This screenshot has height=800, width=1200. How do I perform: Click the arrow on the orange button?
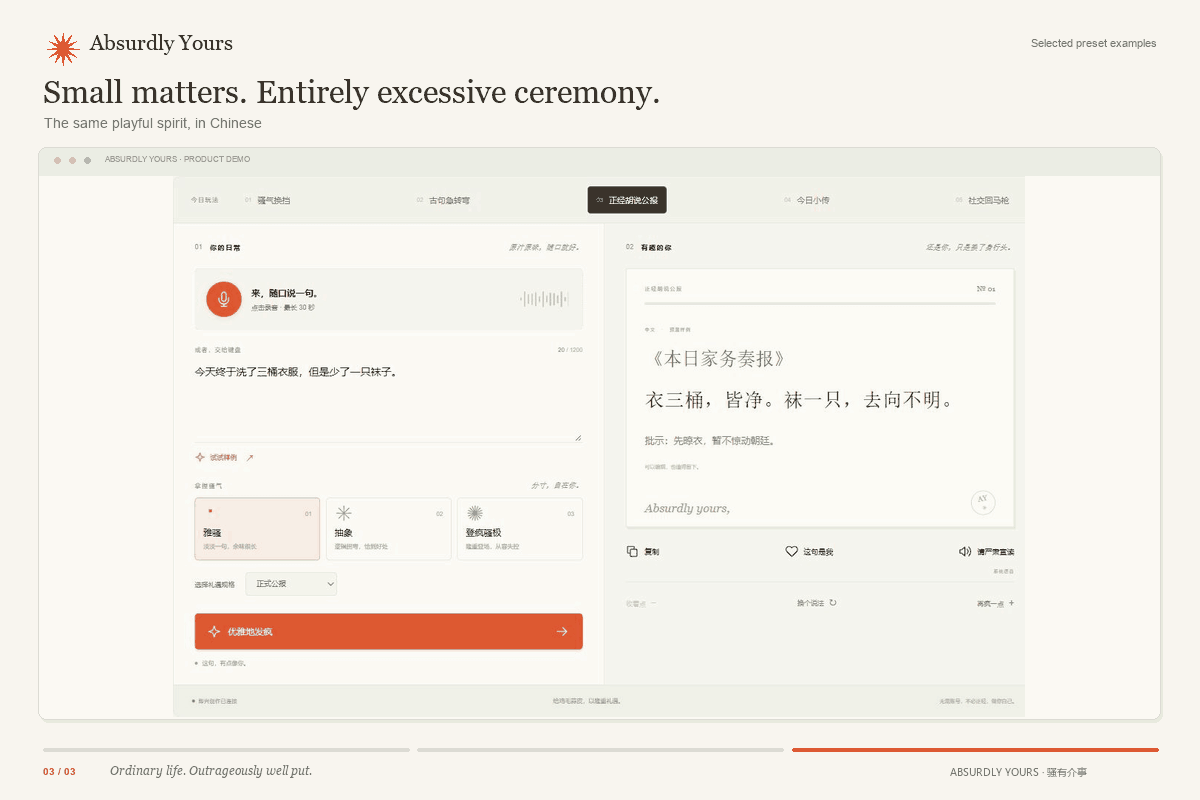pos(562,631)
